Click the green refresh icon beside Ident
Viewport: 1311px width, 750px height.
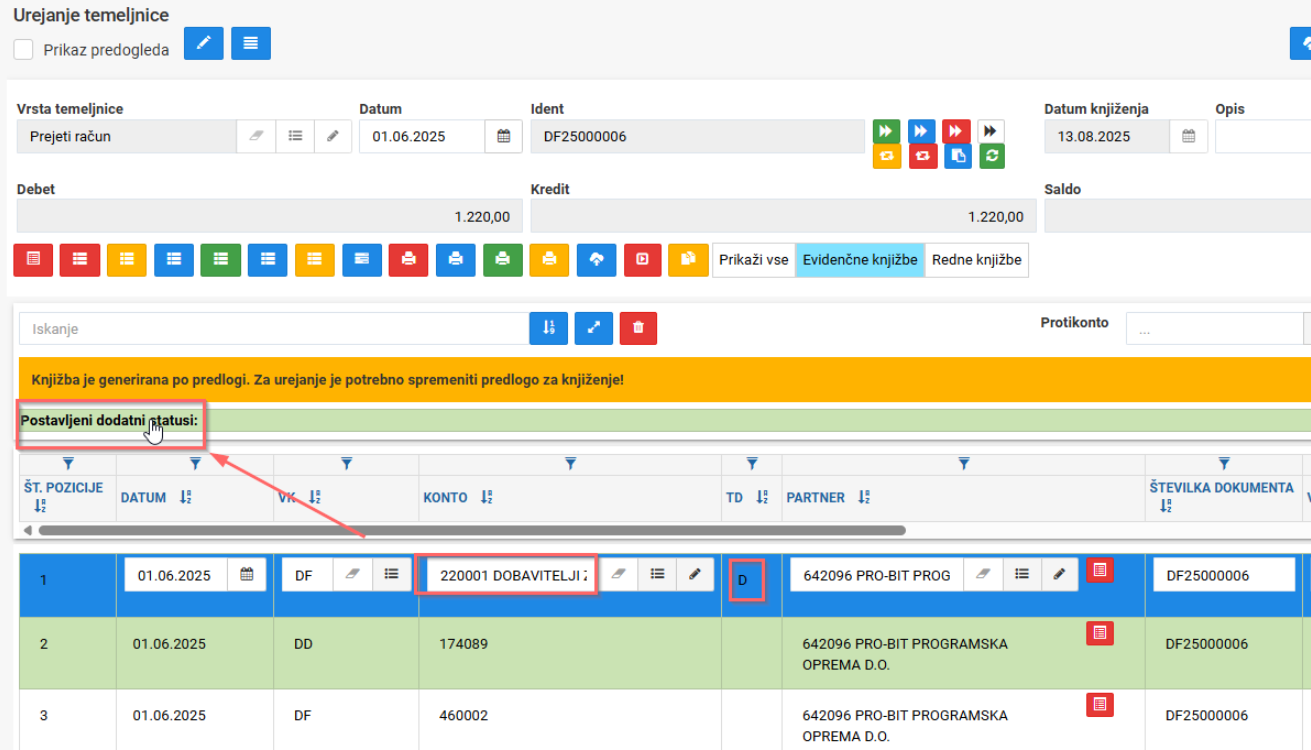pyautogui.click(x=991, y=156)
